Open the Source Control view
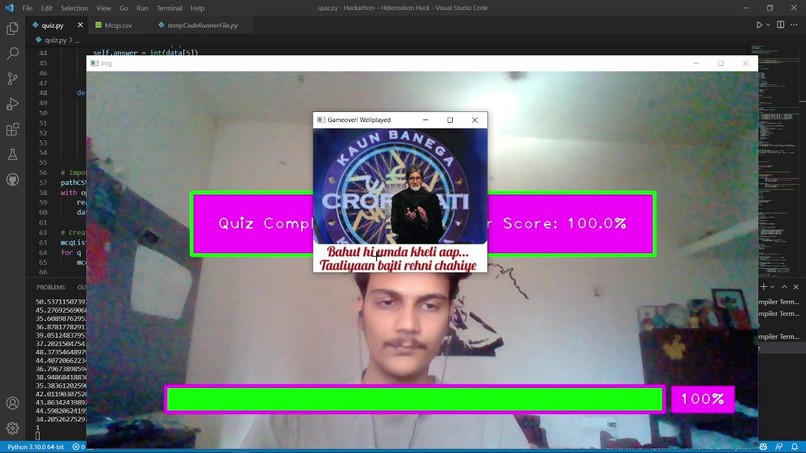 click(x=12, y=79)
